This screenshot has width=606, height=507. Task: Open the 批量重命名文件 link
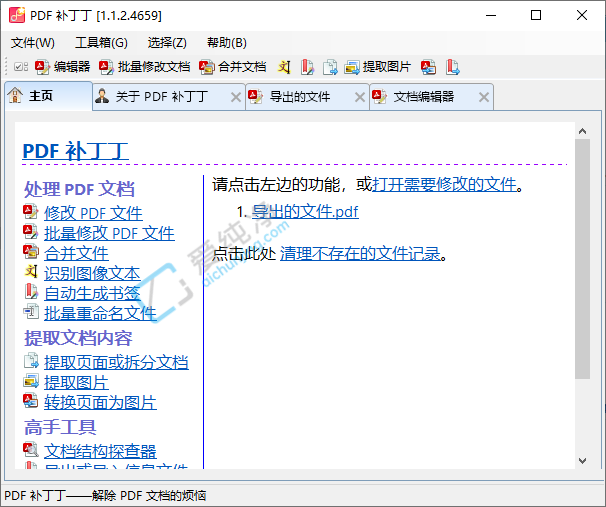[x=100, y=313]
